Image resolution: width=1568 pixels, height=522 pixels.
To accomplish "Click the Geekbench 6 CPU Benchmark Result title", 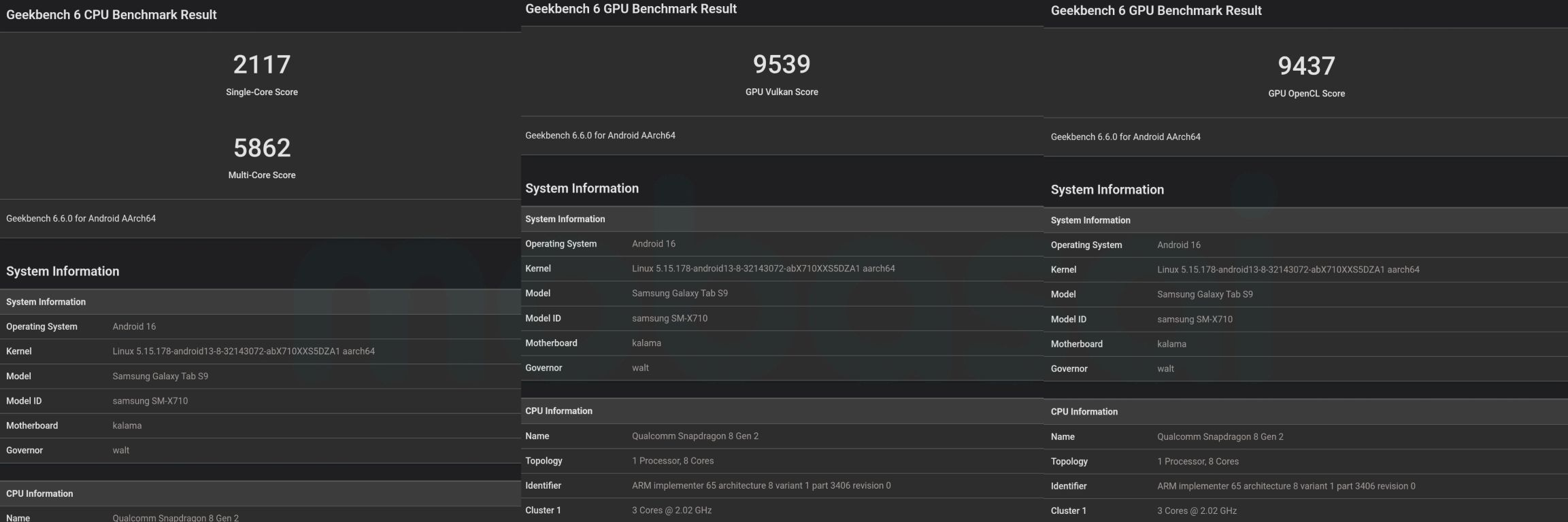I will pyautogui.click(x=111, y=15).
